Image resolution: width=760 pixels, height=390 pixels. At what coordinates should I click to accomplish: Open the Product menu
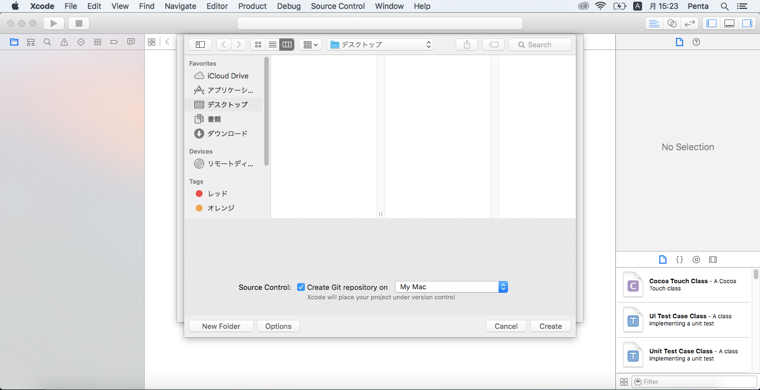coord(253,6)
